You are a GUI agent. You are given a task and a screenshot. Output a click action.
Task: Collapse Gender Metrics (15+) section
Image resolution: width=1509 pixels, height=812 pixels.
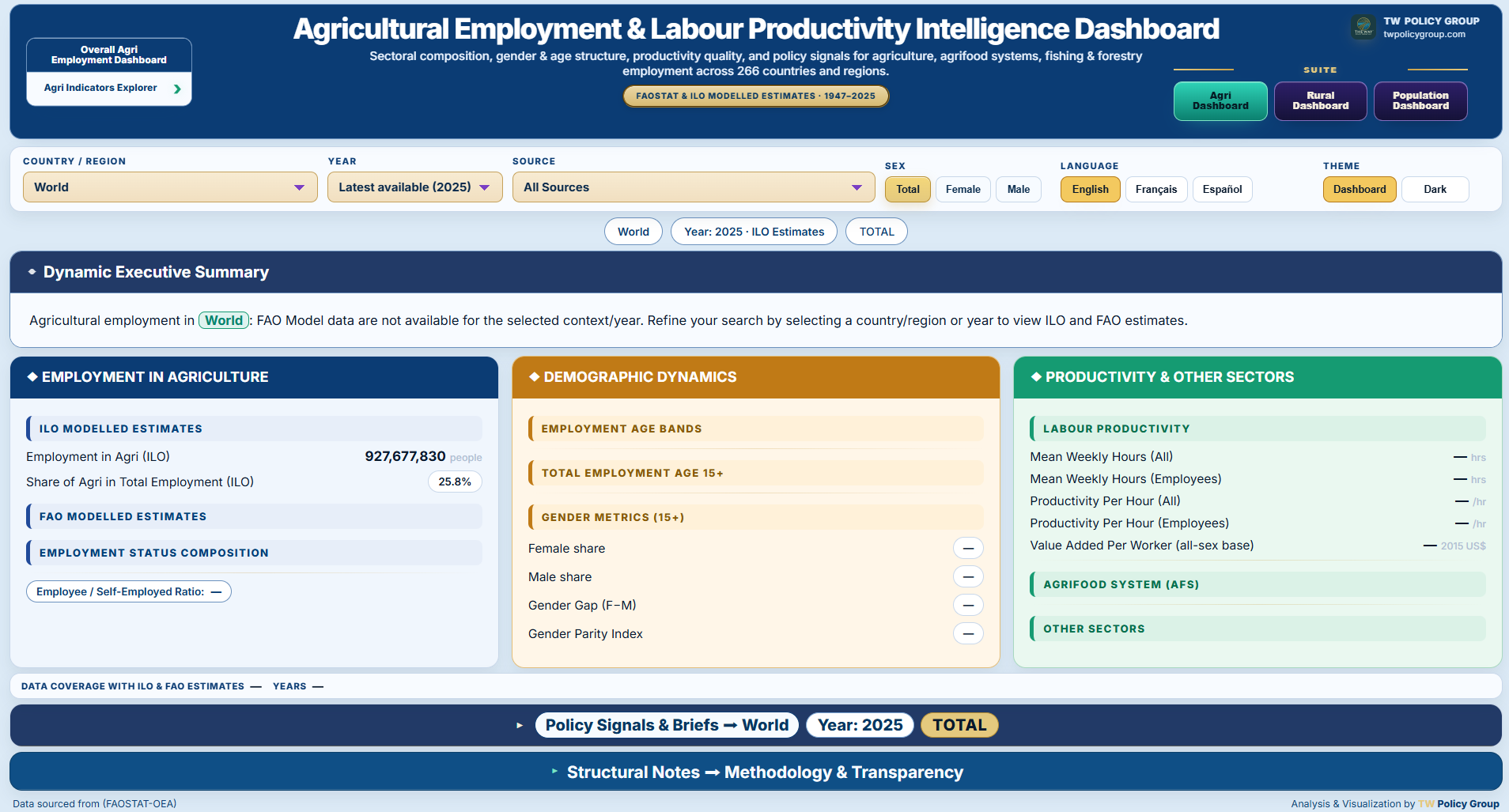point(756,517)
